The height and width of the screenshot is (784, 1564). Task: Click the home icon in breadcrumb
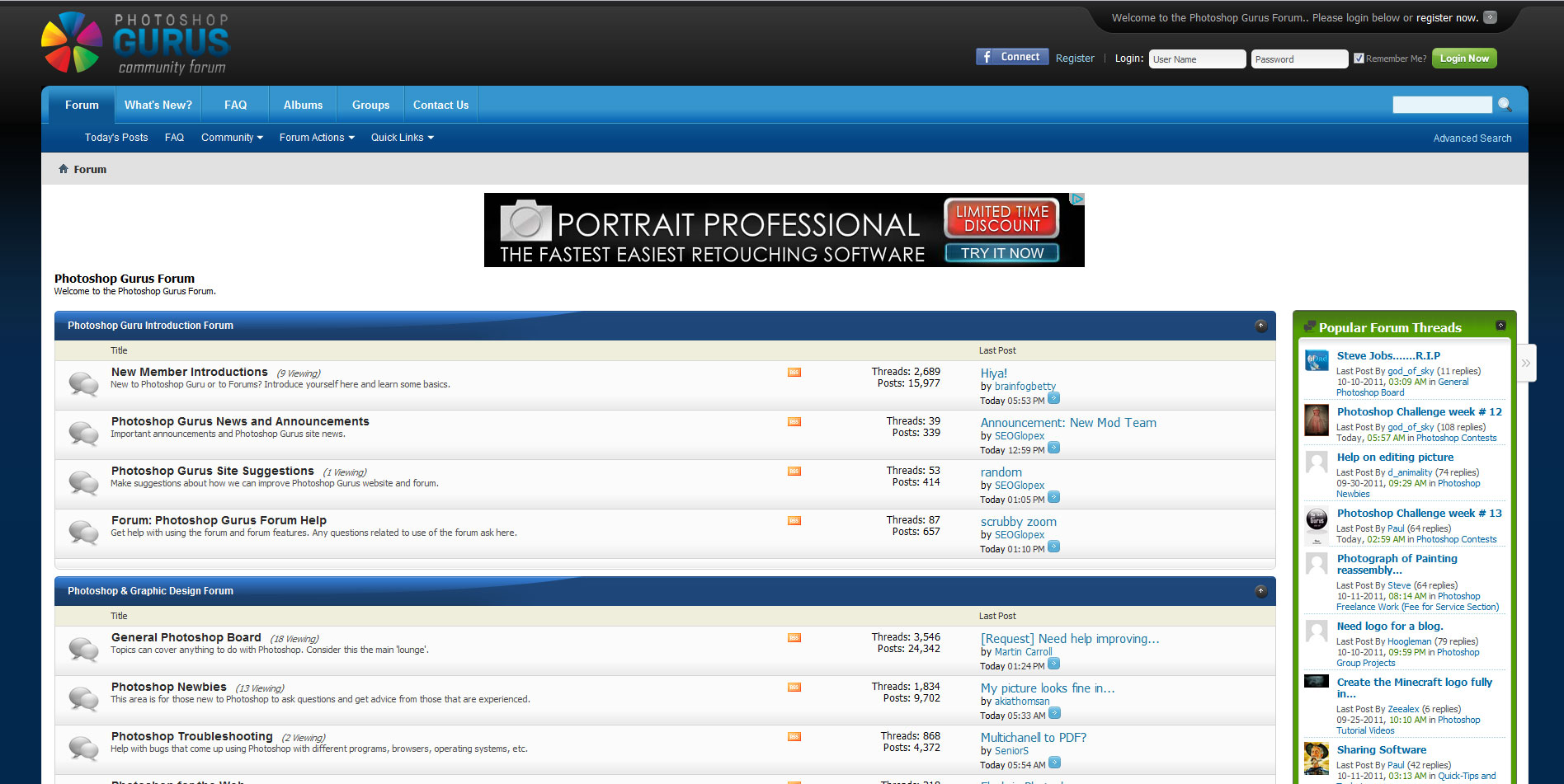[64, 169]
